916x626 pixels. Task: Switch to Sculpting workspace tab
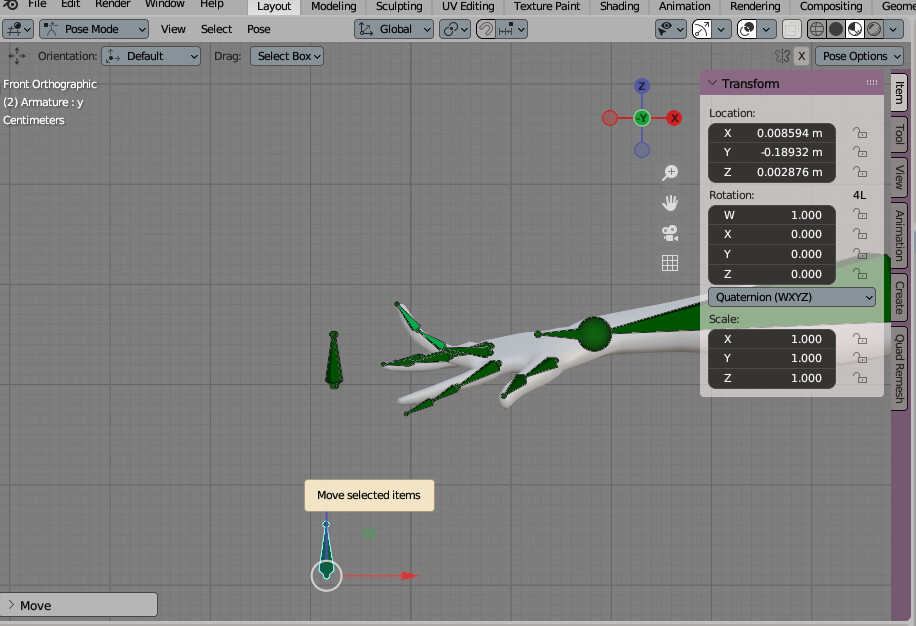click(x=399, y=6)
